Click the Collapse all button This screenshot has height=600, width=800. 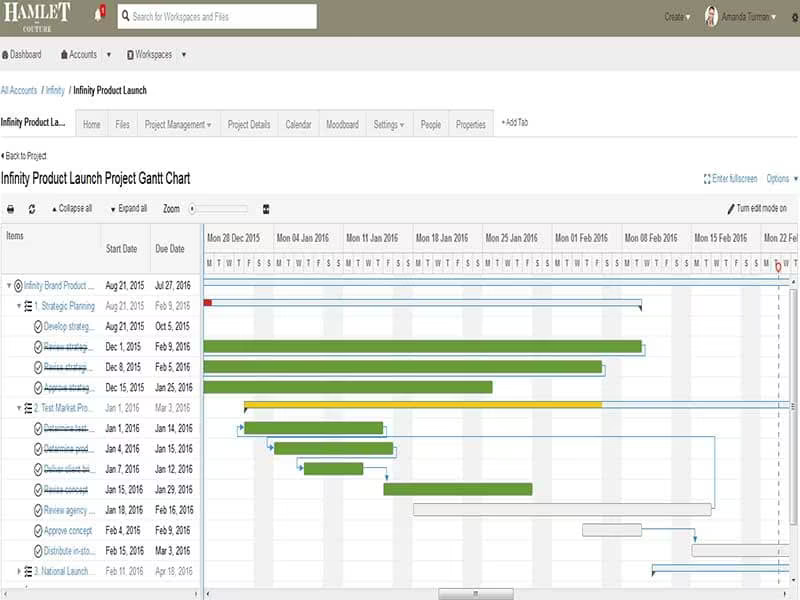pos(71,208)
